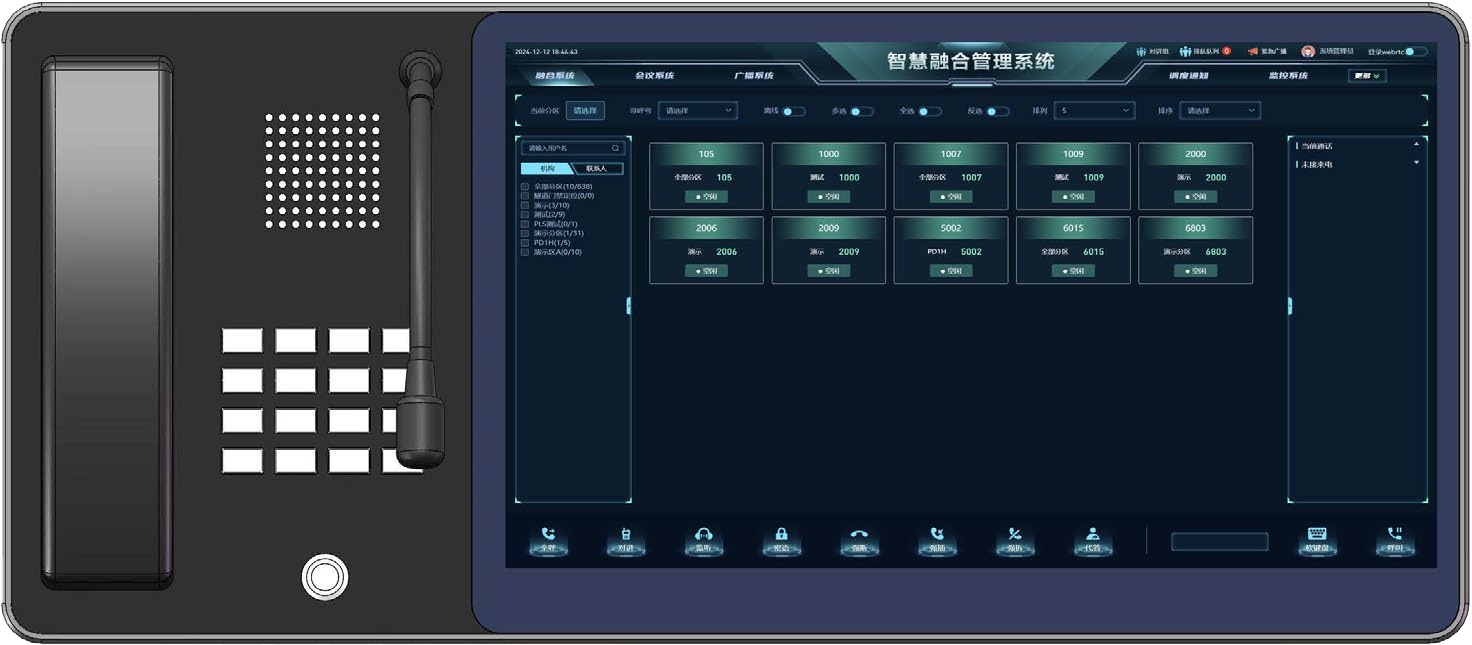This screenshot has width=1472, height=645.
Task: Switch to the 会议系统 tab
Action: 655,76
